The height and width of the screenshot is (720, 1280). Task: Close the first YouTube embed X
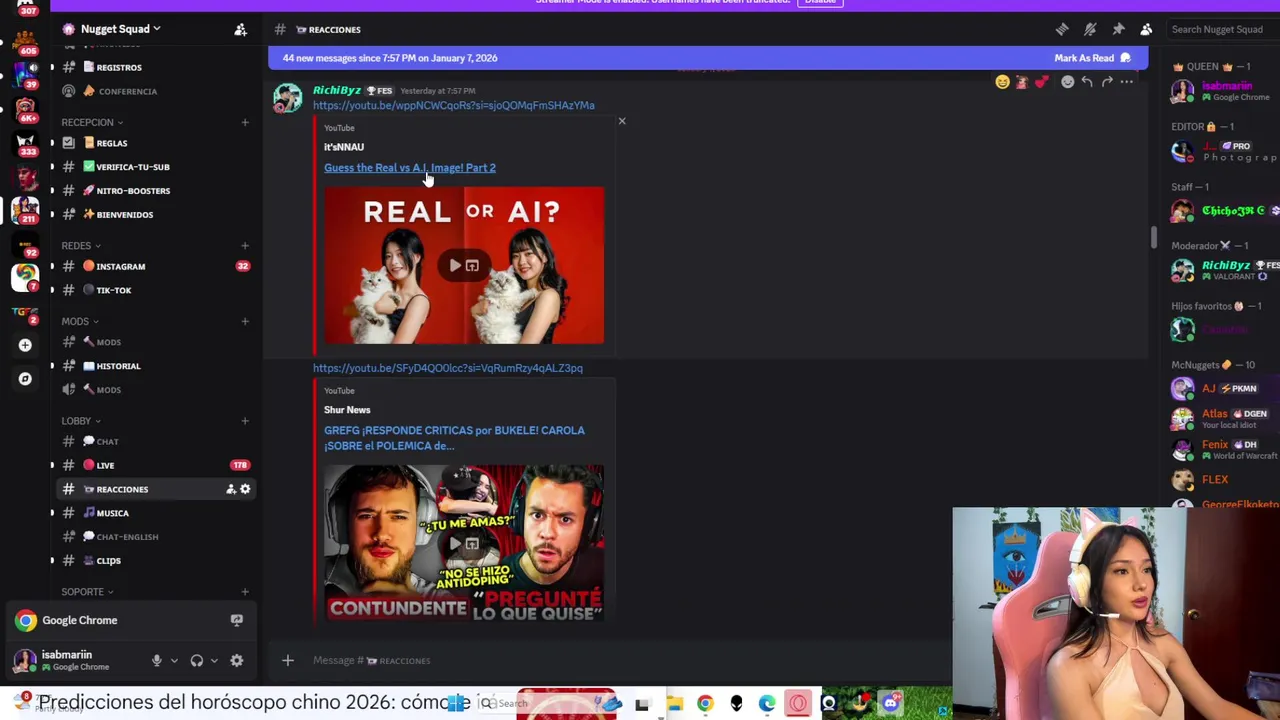pyautogui.click(x=622, y=121)
